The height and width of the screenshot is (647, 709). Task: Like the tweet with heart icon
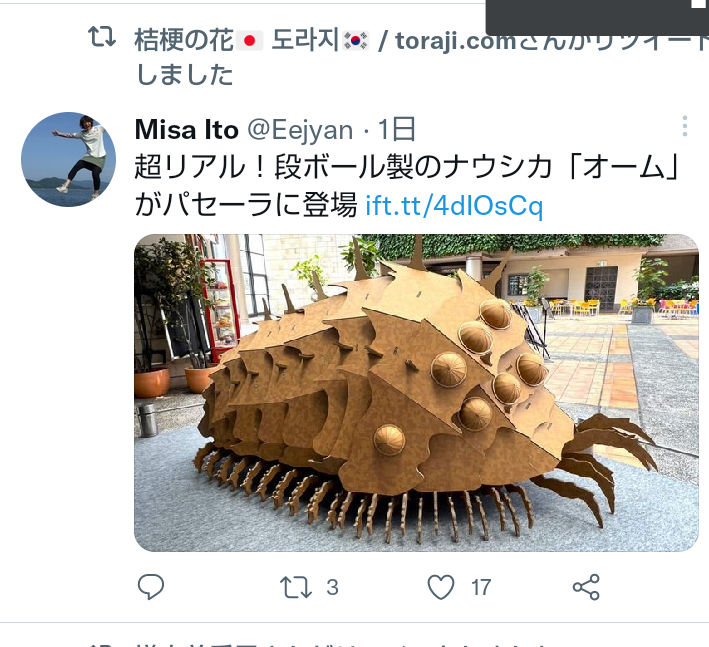[440, 587]
